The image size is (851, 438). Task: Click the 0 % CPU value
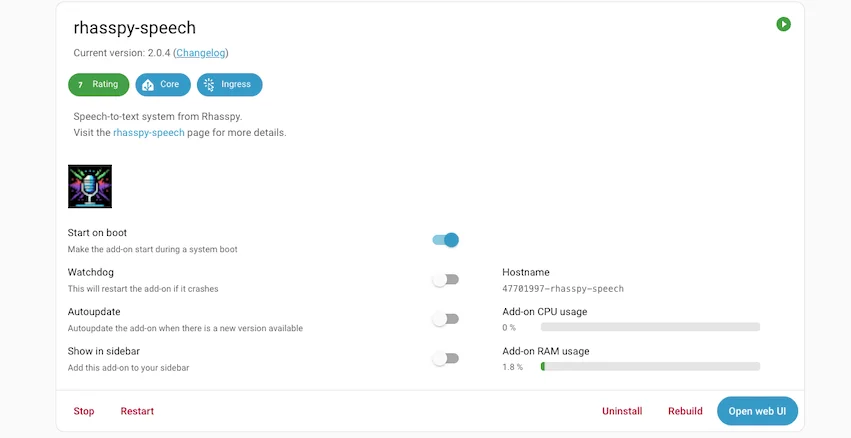click(x=509, y=327)
